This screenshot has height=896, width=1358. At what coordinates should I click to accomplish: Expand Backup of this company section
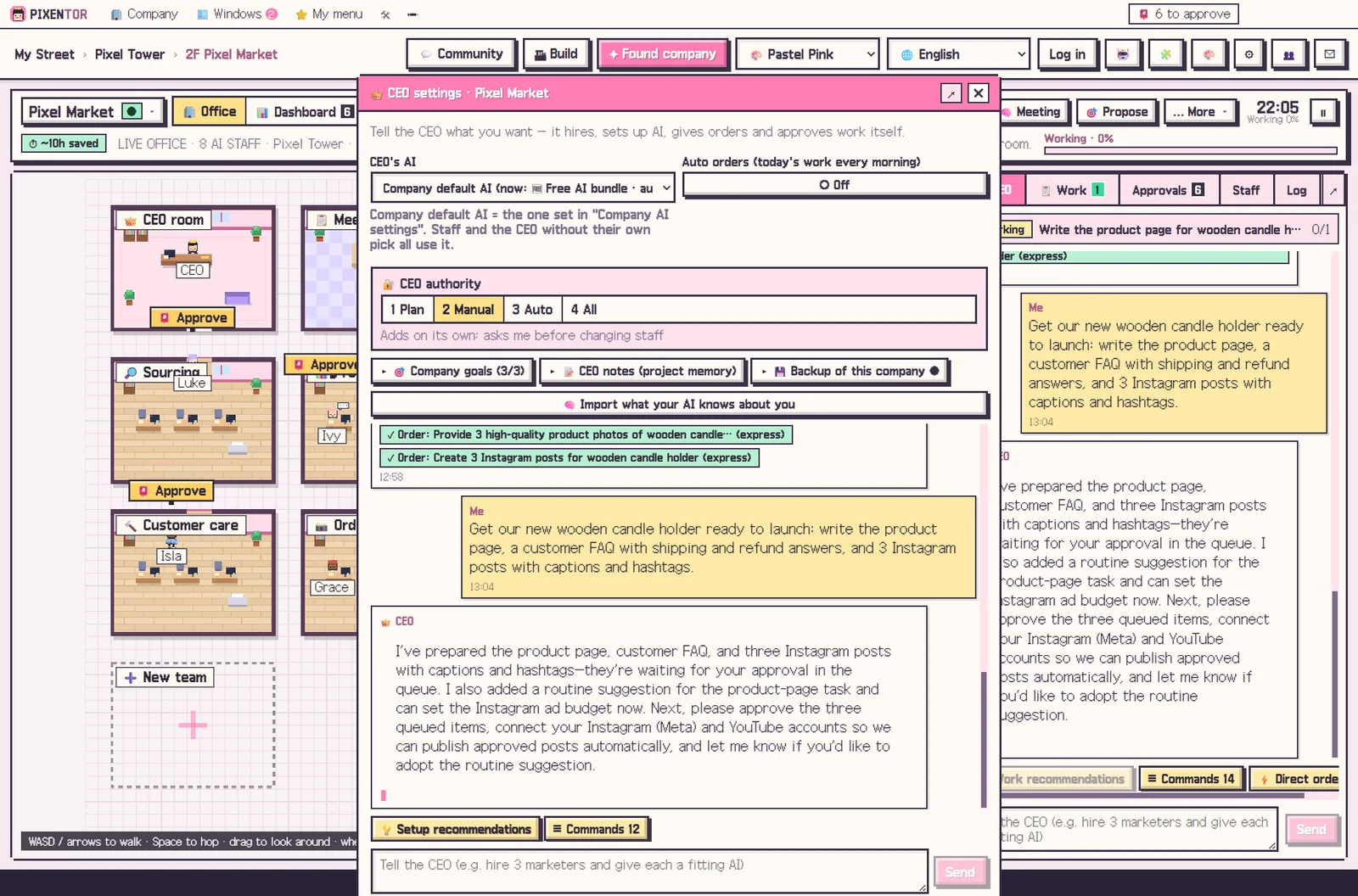(x=849, y=372)
